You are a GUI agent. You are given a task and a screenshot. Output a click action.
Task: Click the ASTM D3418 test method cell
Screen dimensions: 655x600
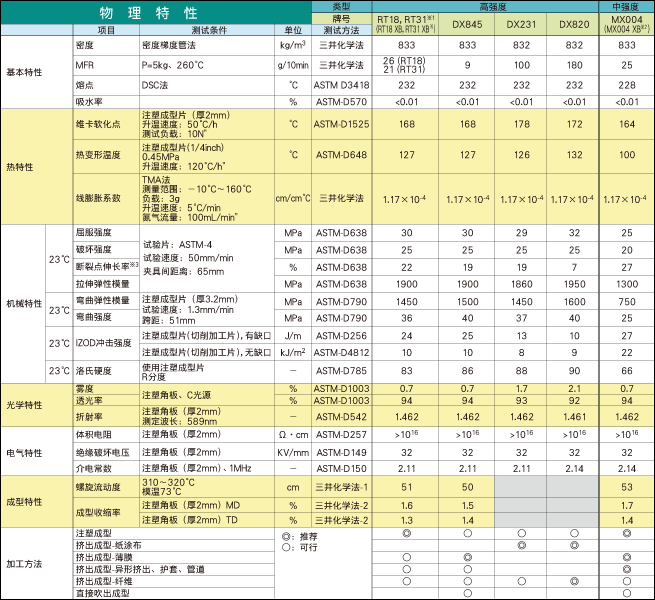341,85
